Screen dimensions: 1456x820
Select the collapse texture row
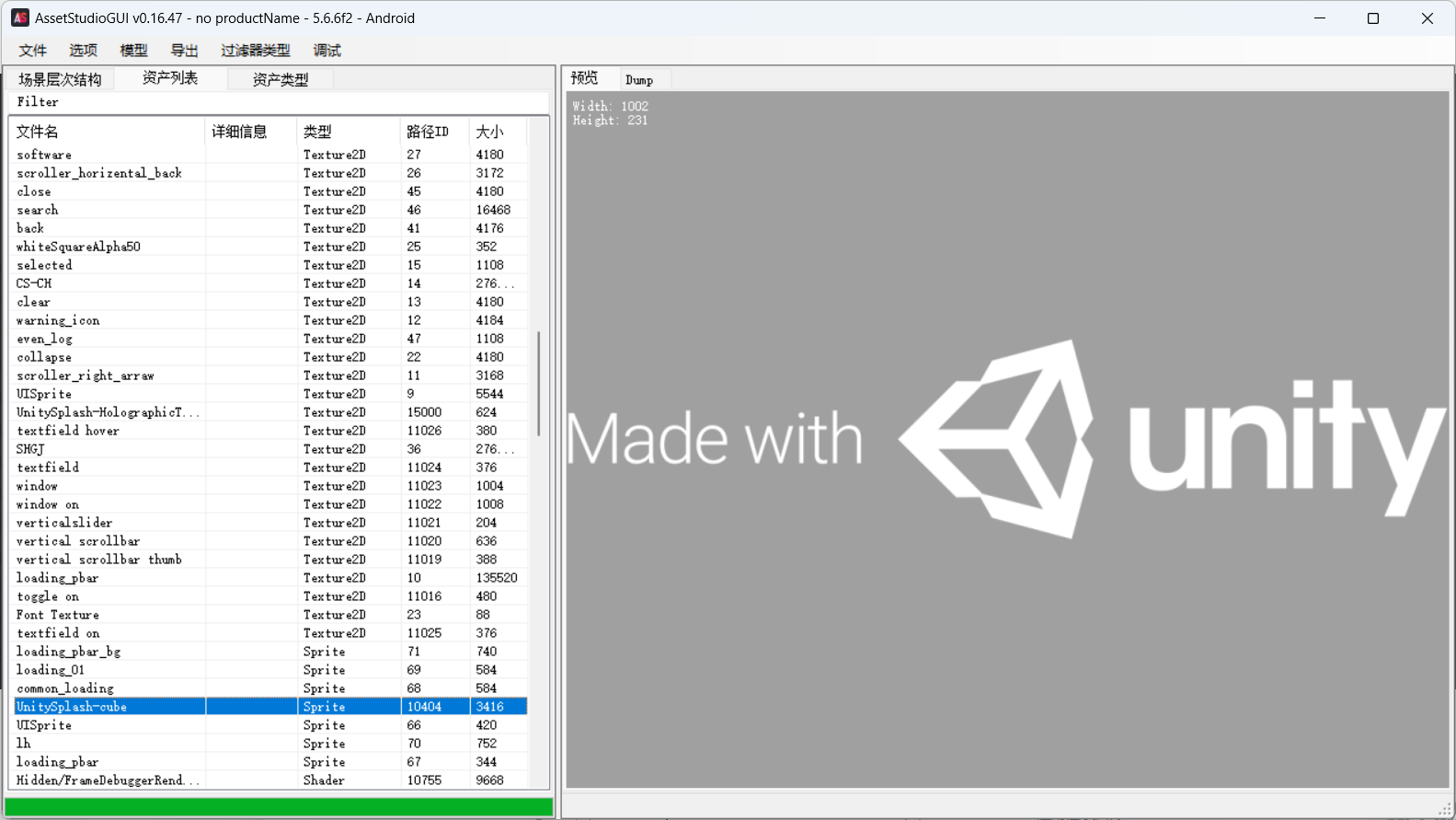[271, 357]
